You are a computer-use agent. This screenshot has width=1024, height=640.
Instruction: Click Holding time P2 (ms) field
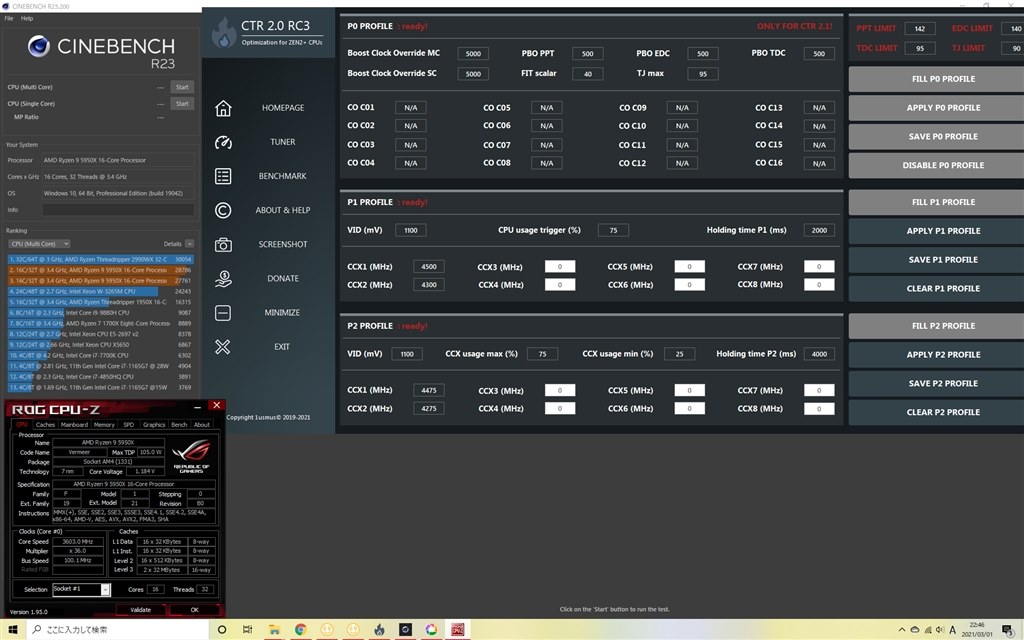tap(819, 354)
